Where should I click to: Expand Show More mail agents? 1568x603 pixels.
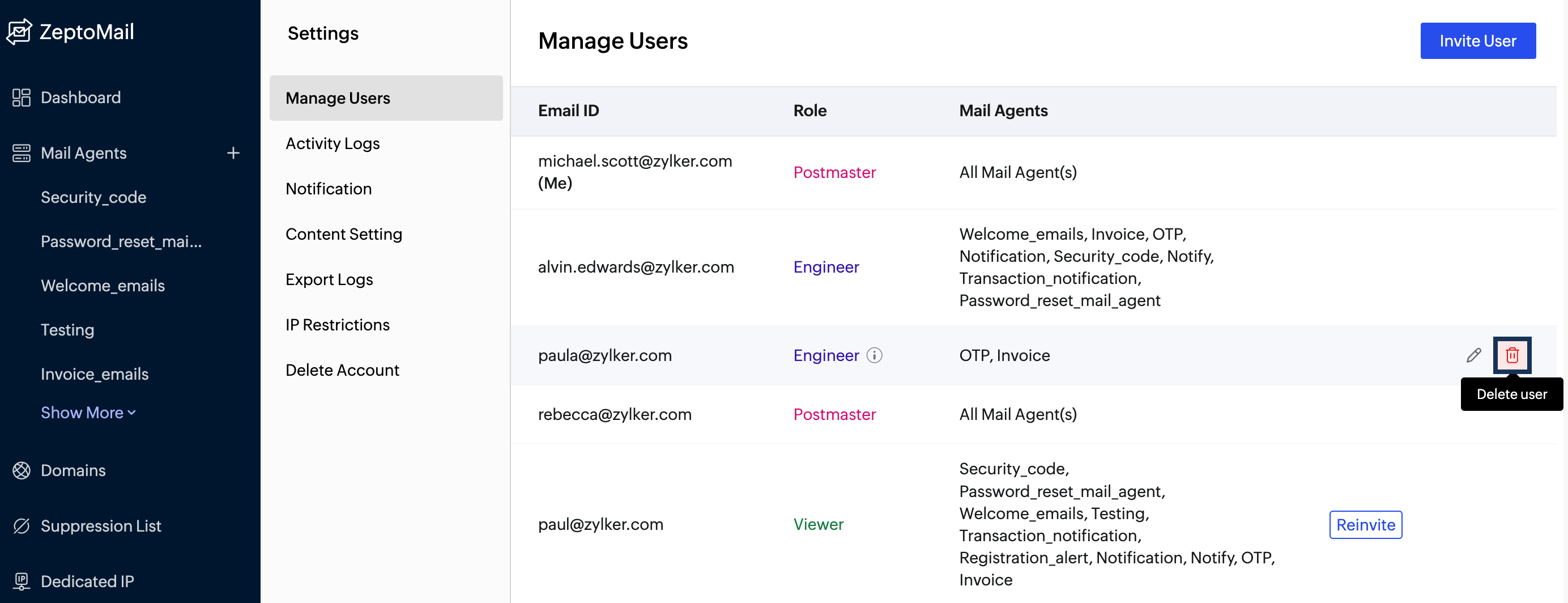point(88,413)
